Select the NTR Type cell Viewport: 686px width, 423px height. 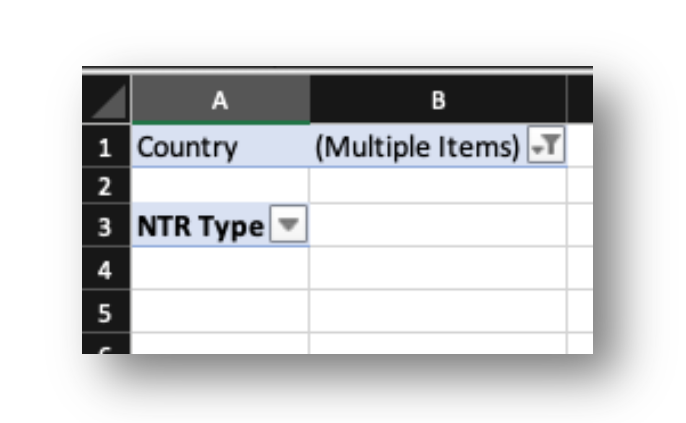pyautogui.click(x=220, y=225)
